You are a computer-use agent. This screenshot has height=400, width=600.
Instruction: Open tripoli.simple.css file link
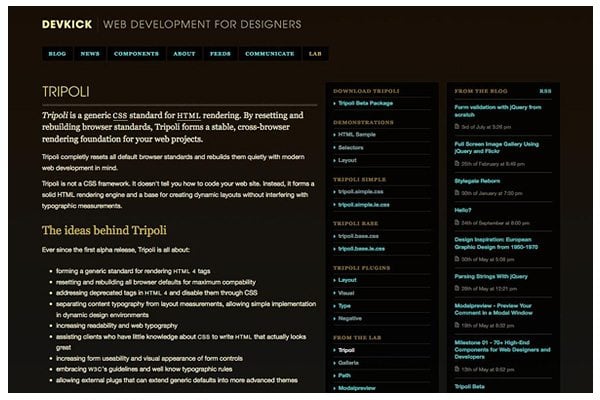tap(361, 191)
